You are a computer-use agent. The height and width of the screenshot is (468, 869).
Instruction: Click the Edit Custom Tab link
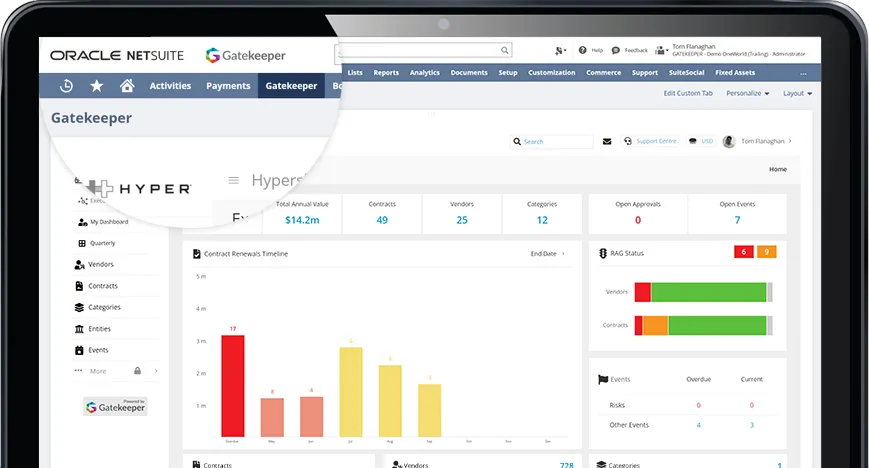pyautogui.click(x=688, y=93)
